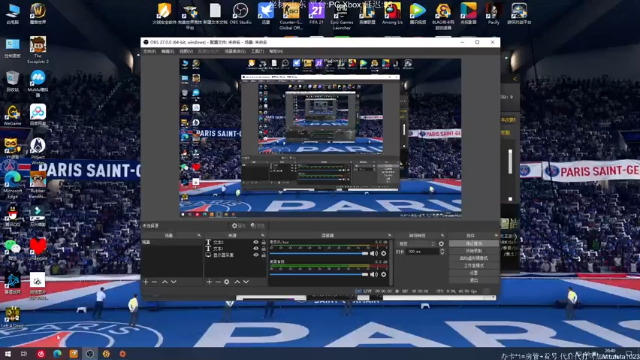Click Edge icon on taskbar

pyautogui.click(x=57, y=354)
